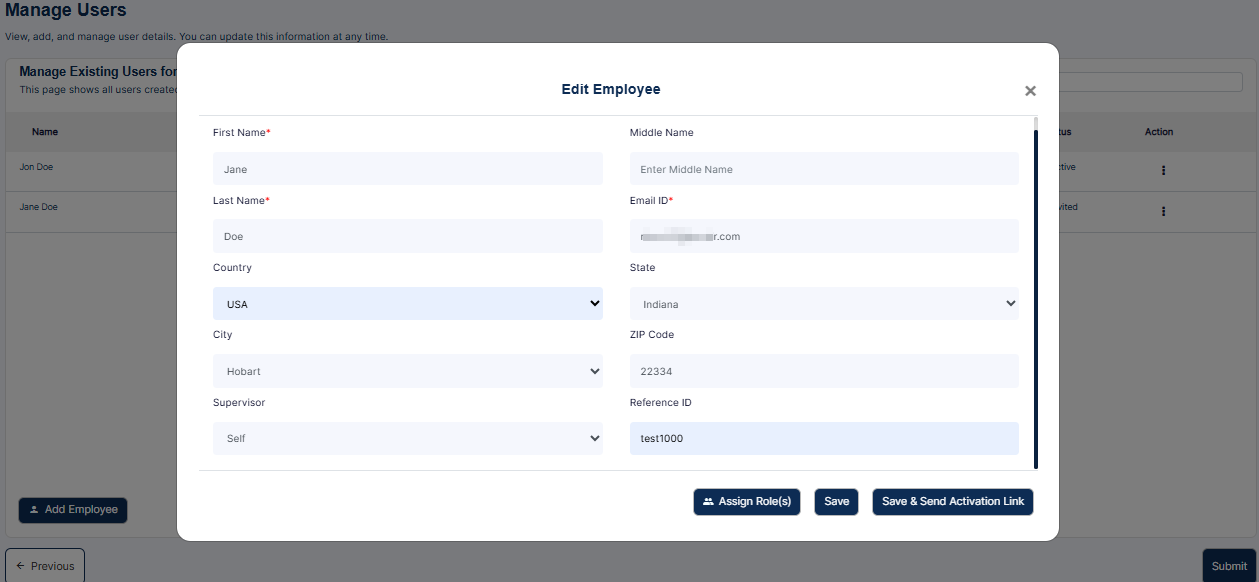The image size is (1259, 582).
Task: Close the Edit Employee dialog with the X
Action: pyautogui.click(x=1030, y=90)
